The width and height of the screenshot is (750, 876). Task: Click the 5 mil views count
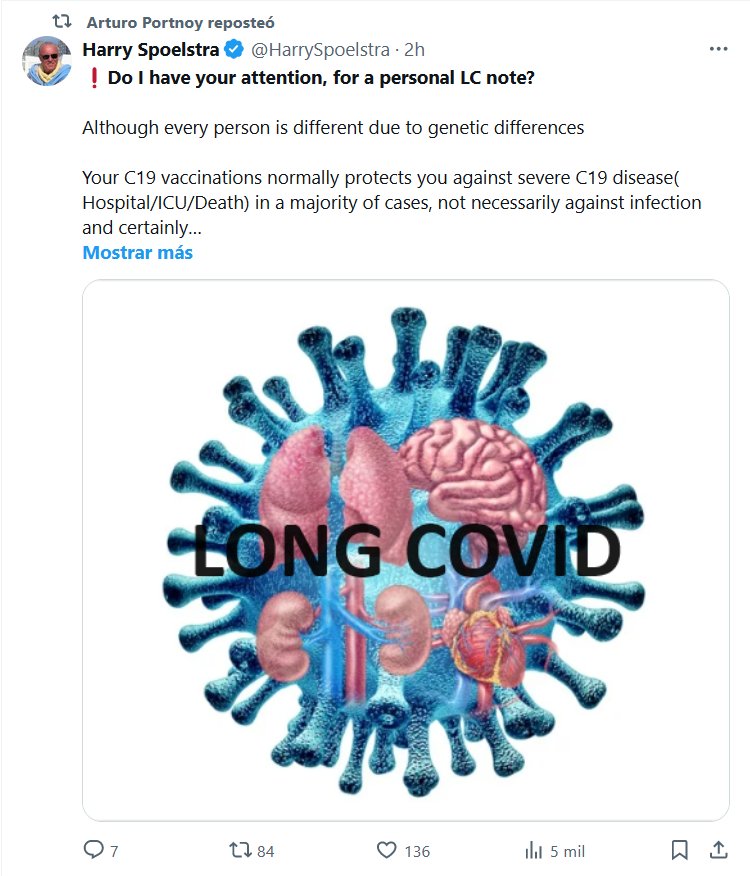coord(567,851)
